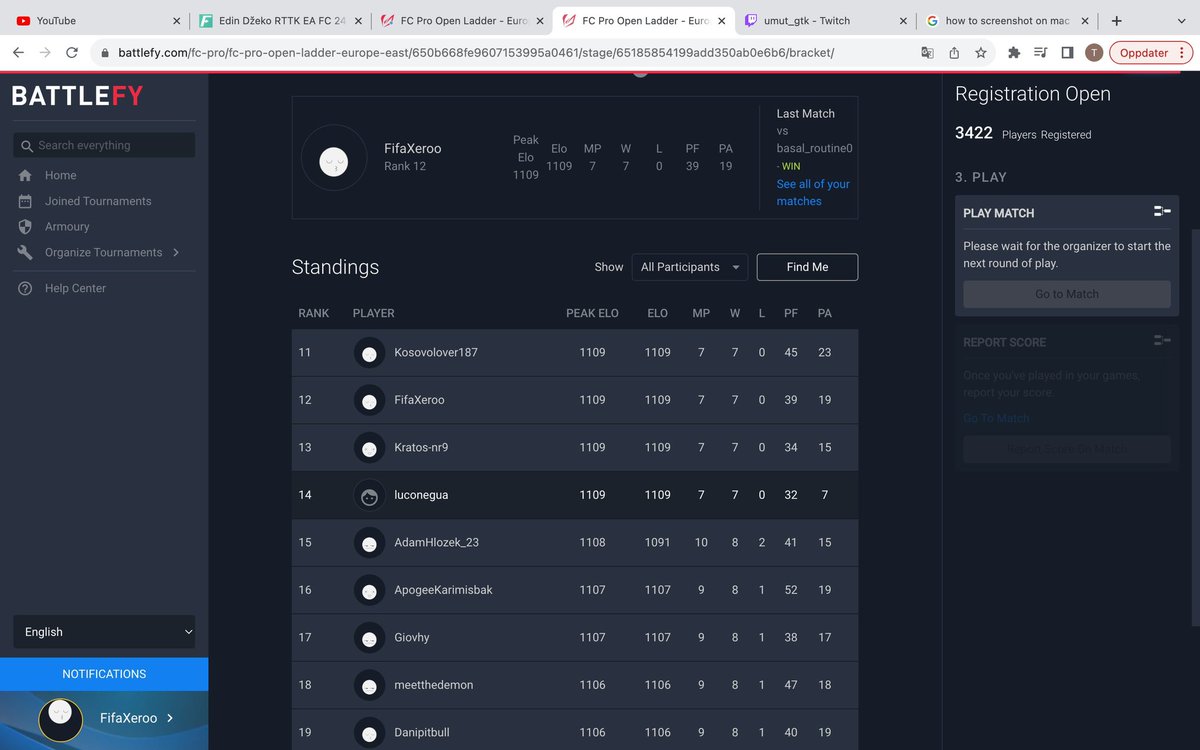Image resolution: width=1200 pixels, height=750 pixels.
Task: Click the Standings heading
Action: (335, 267)
